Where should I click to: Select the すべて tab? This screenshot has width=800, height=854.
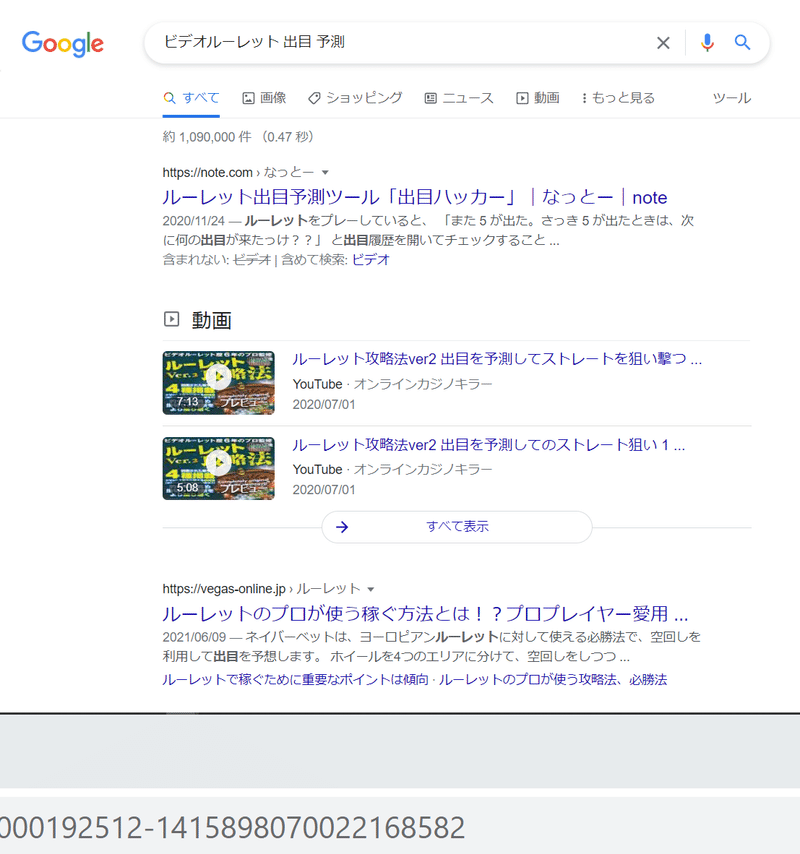(191, 98)
